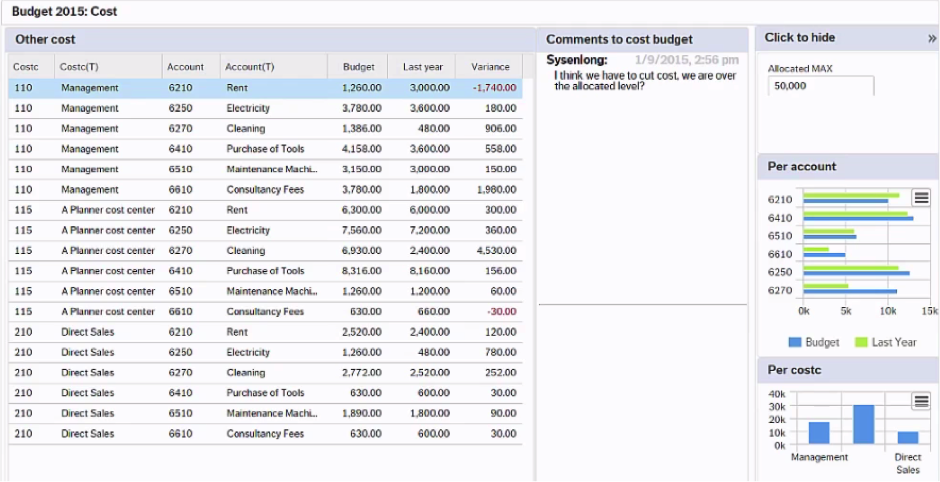The width and height of the screenshot is (940, 482).
Task: Click the variance value 906.00
Action: 501,129
